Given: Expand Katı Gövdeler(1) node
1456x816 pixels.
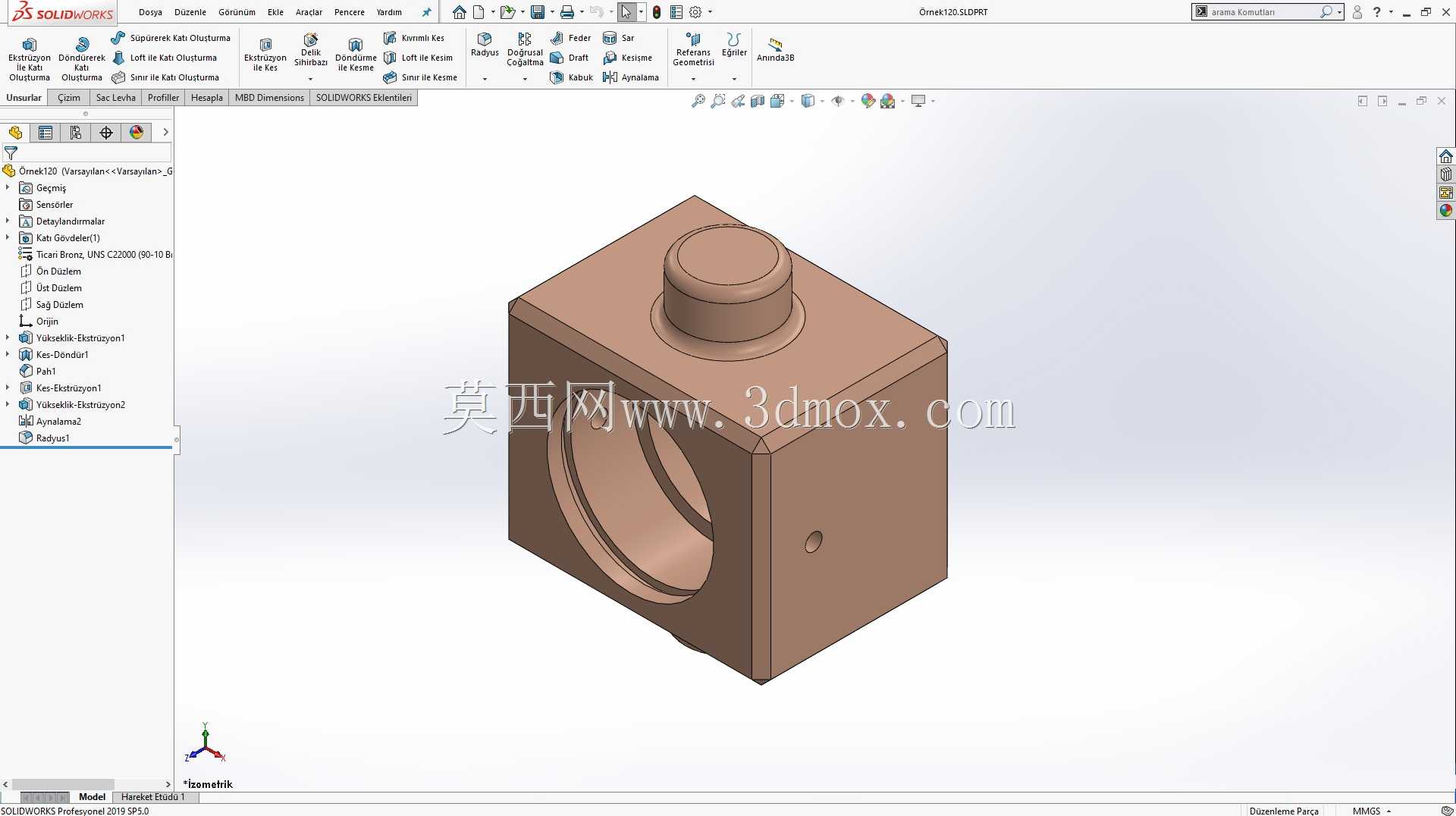Looking at the screenshot, I should click(x=8, y=237).
